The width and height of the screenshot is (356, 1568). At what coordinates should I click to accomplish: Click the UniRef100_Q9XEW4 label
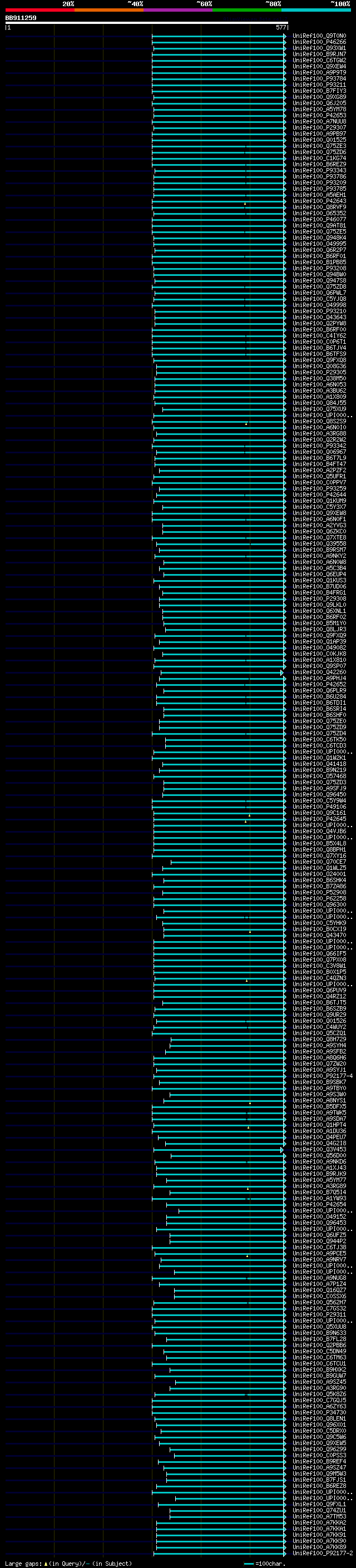[319, 66]
